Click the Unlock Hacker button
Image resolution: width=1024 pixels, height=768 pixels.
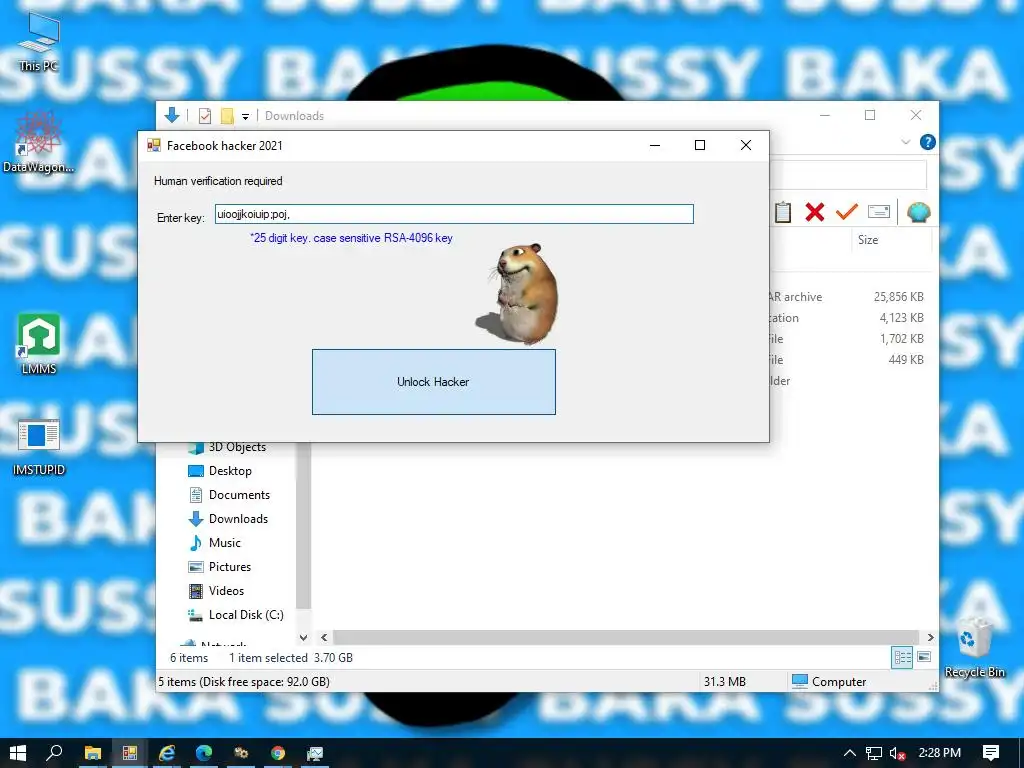pos(434,382)
